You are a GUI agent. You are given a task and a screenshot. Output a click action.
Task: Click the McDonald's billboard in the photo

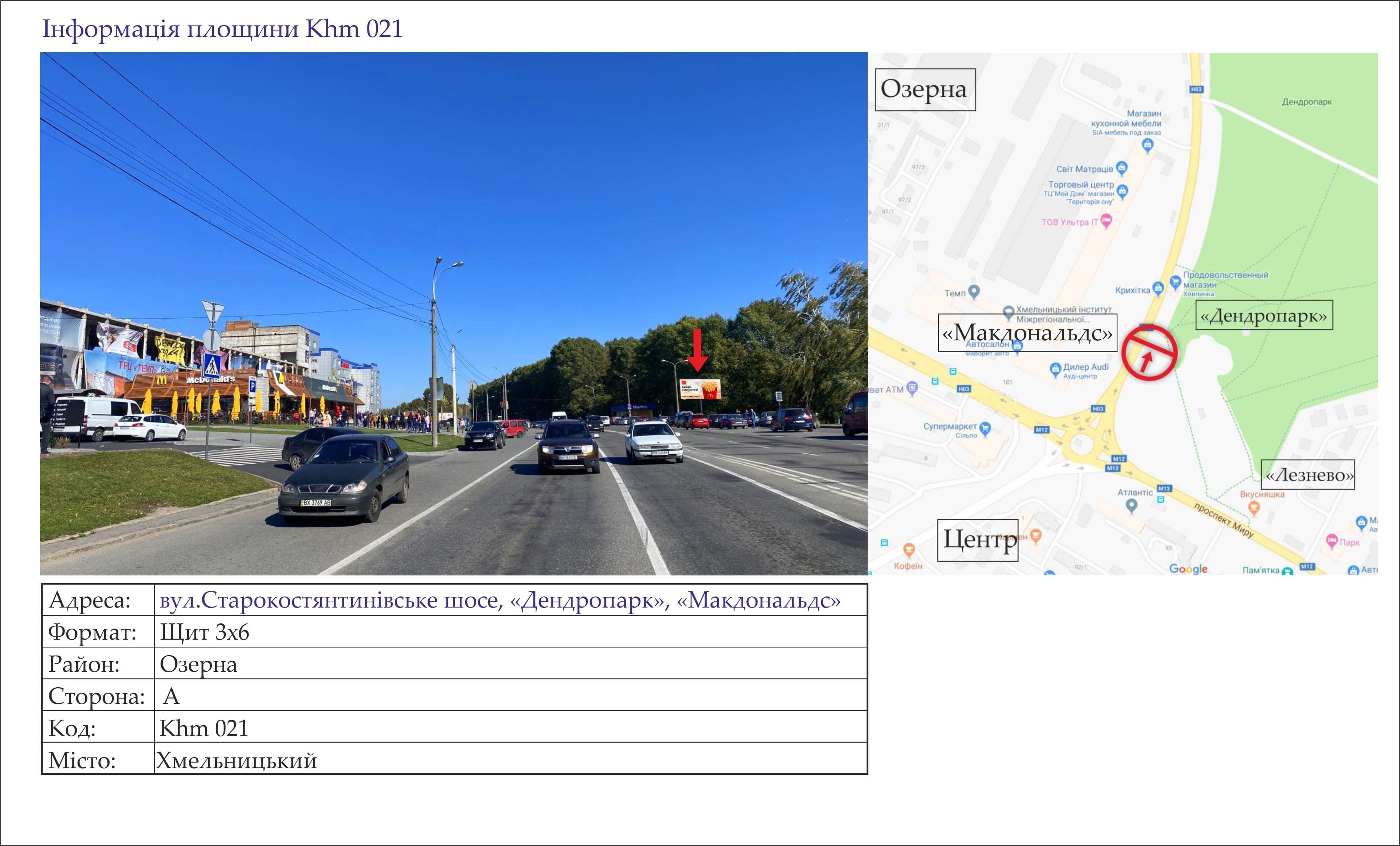(x=700, y=389)
